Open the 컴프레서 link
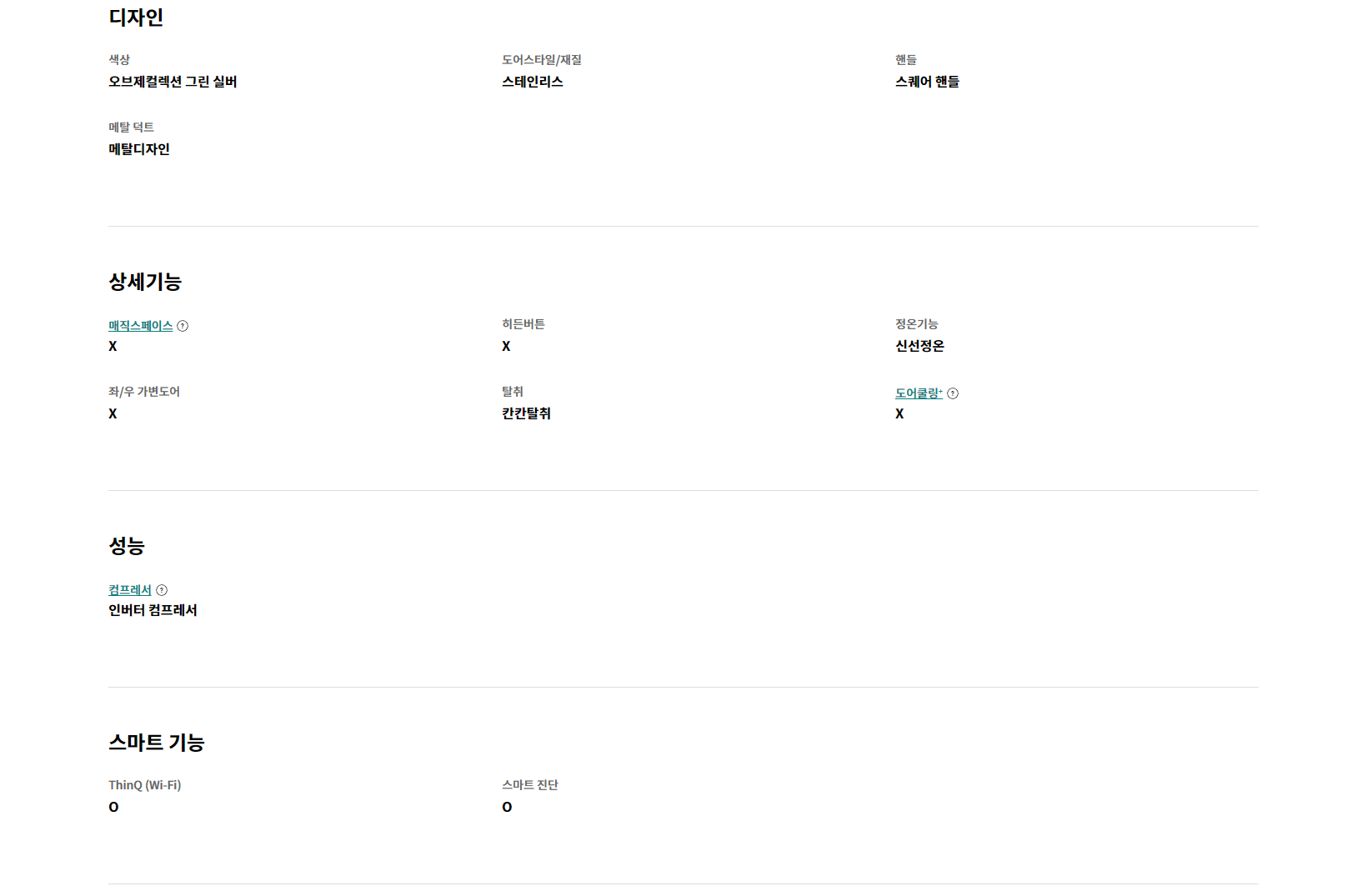Viewport: 1372px width, 896px height. pyautogui.click(x=130, y=590)
